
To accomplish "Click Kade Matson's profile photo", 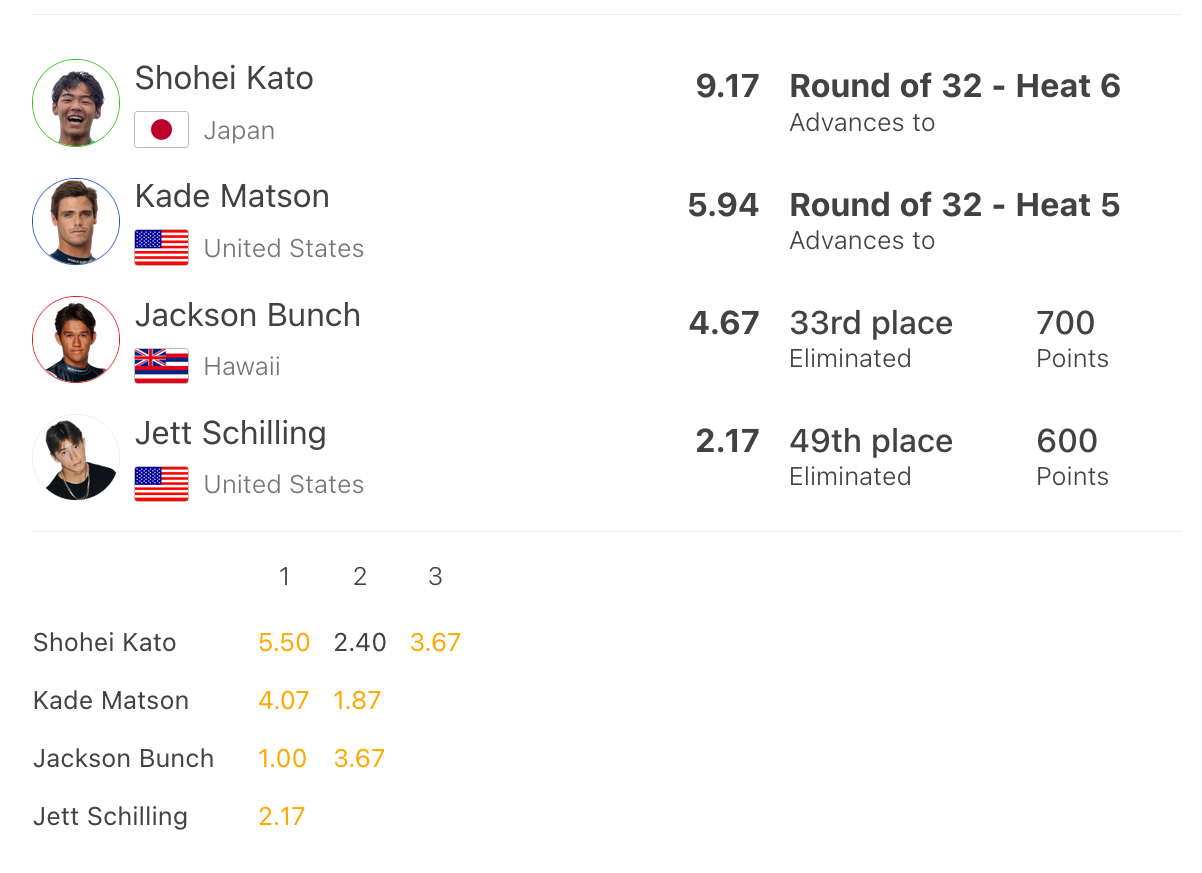I will pos(76,221).
